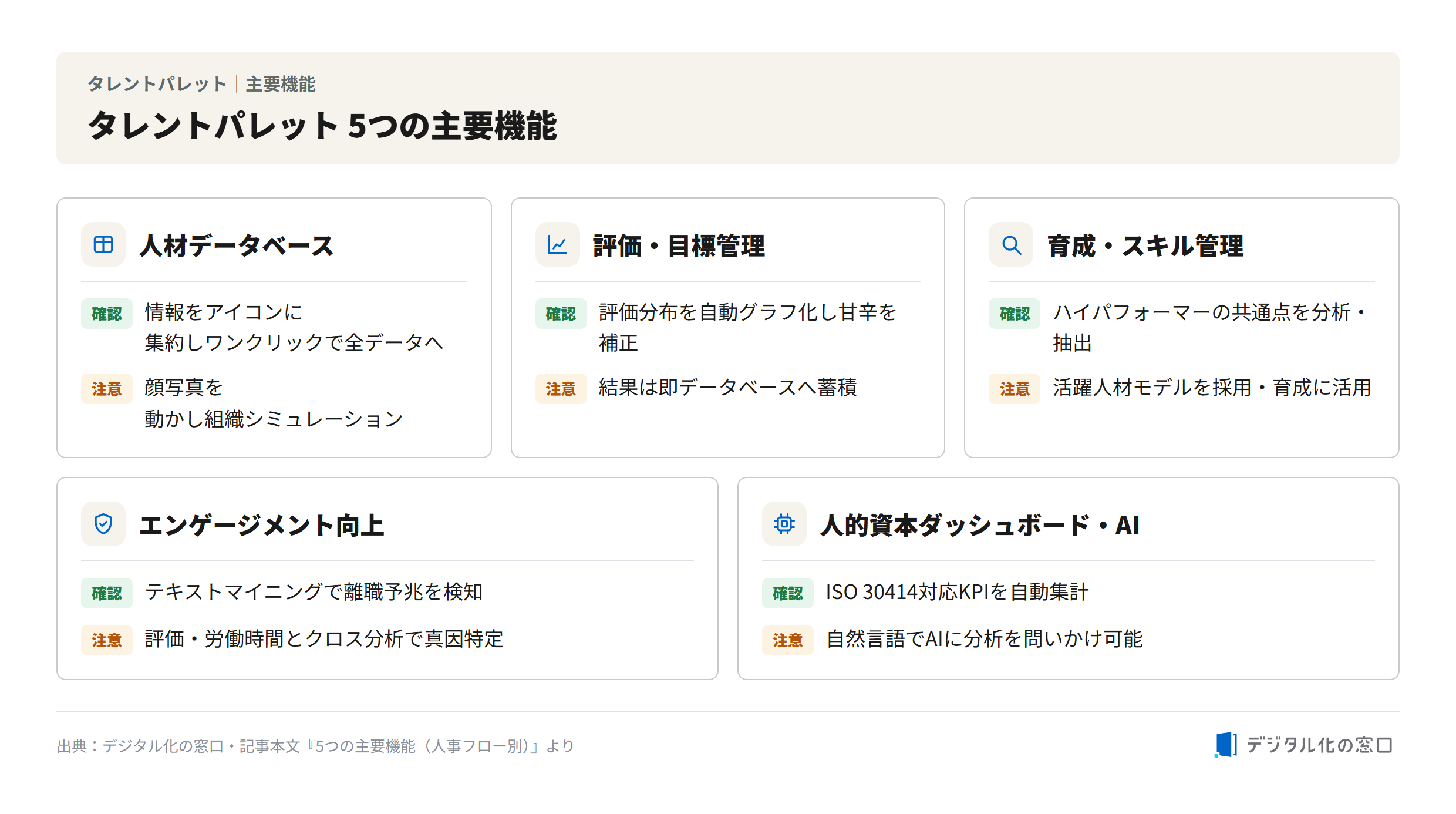
Task: Select the text 顔写真を動かし組織シミュレーション
Action: click(x=274, y=403)
